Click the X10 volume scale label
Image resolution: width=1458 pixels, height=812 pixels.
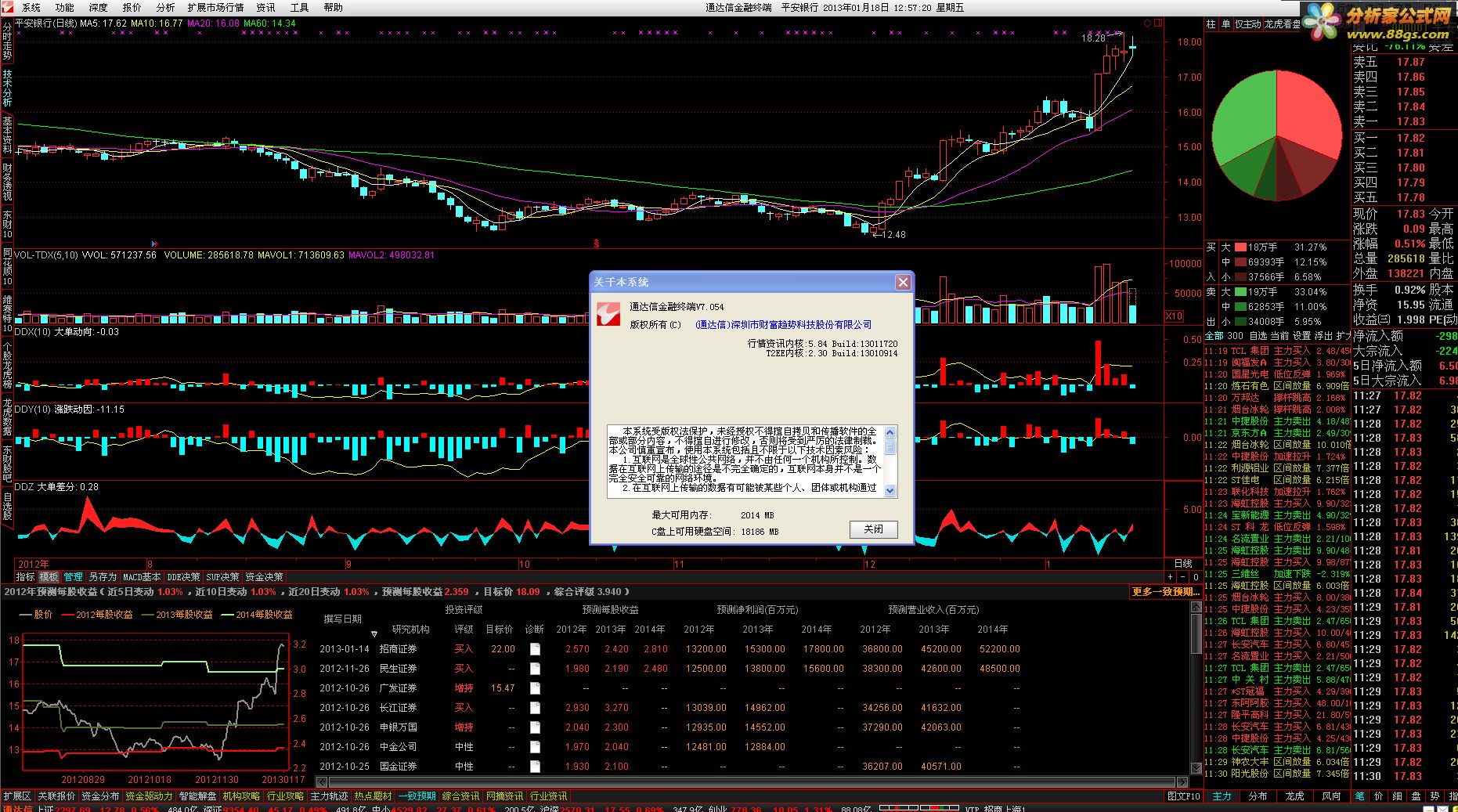(1175, 316)
